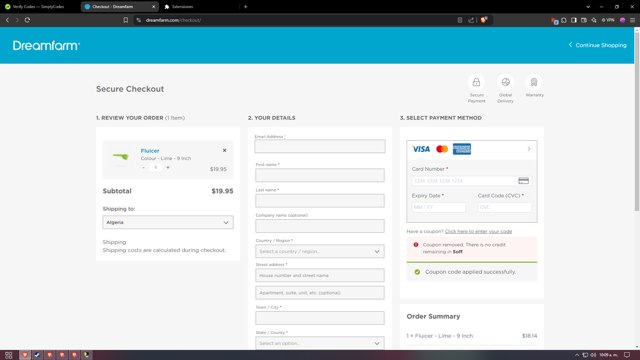
Task: Bookmark this page via bookmark icon
Action: point(126,20)
